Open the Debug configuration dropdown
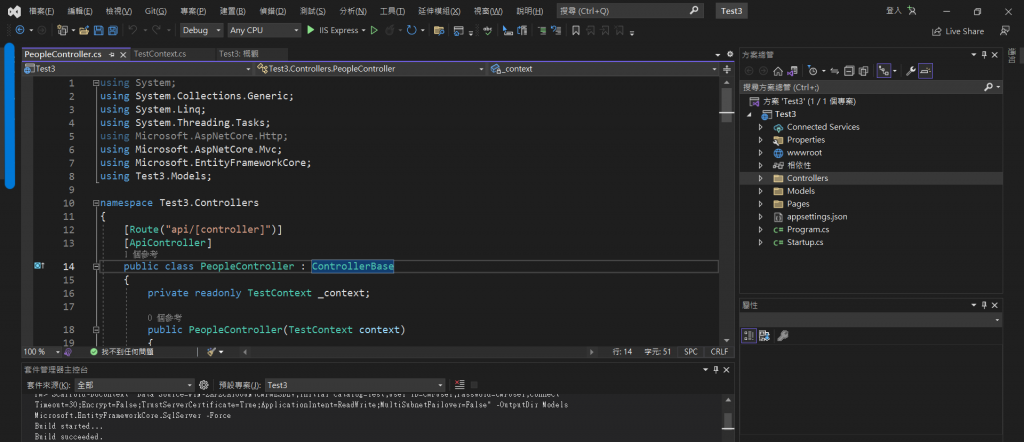Viewport: 1024px width, 442px height. pos(201,31)
